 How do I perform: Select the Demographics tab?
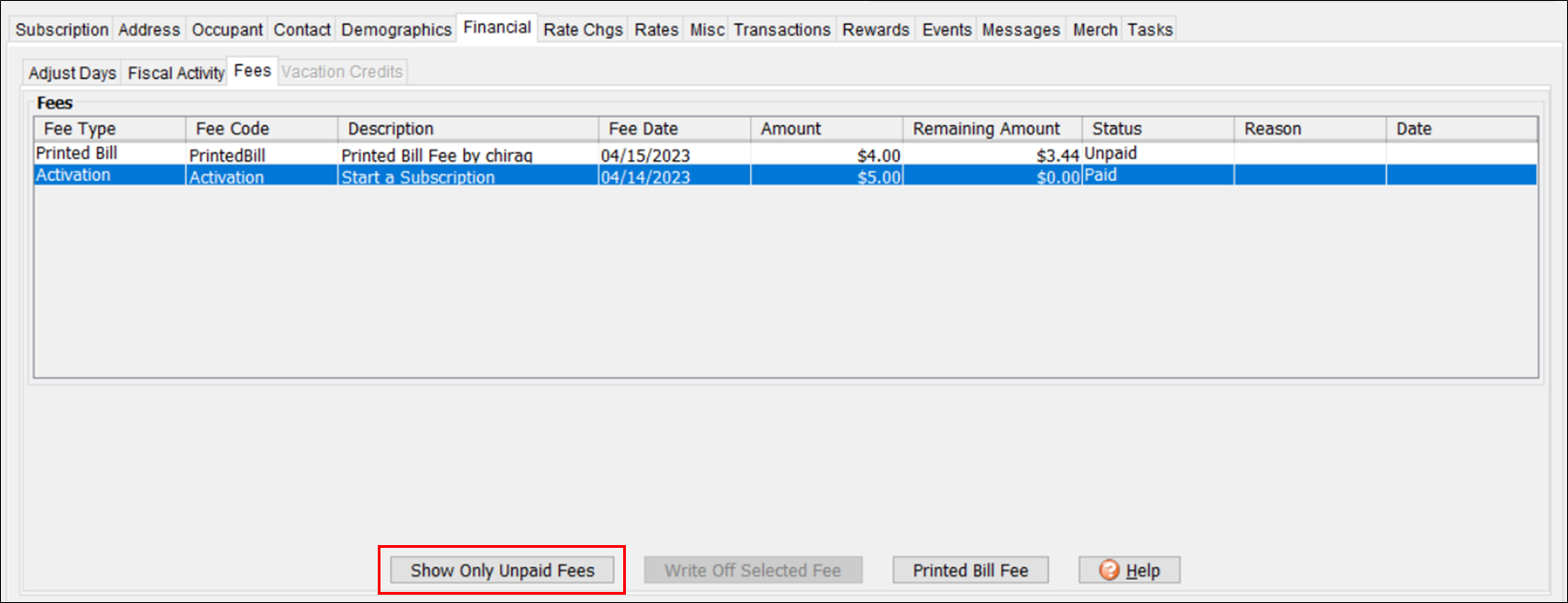tap(396, 29)
